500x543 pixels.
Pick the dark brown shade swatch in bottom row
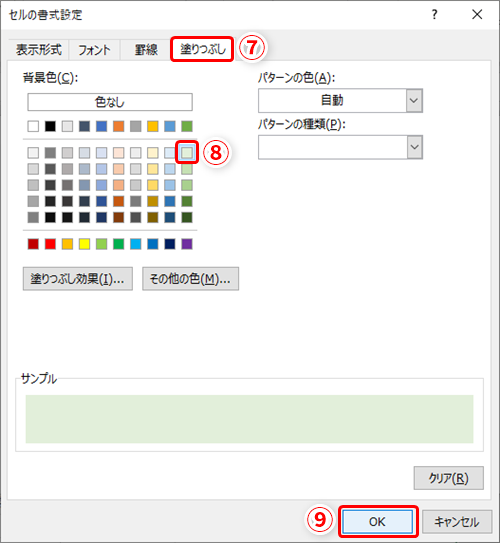118,217
